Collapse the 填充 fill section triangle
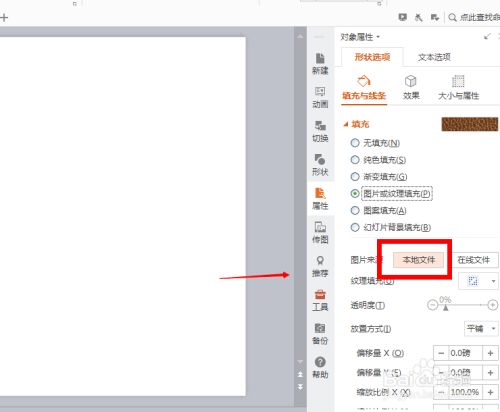This screenshot has height=412, width=500. tap(346, 125)
